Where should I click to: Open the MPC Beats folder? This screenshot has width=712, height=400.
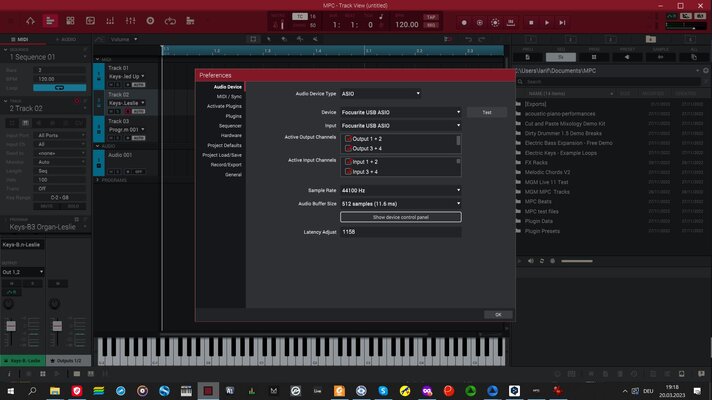(x=538, y=202)
